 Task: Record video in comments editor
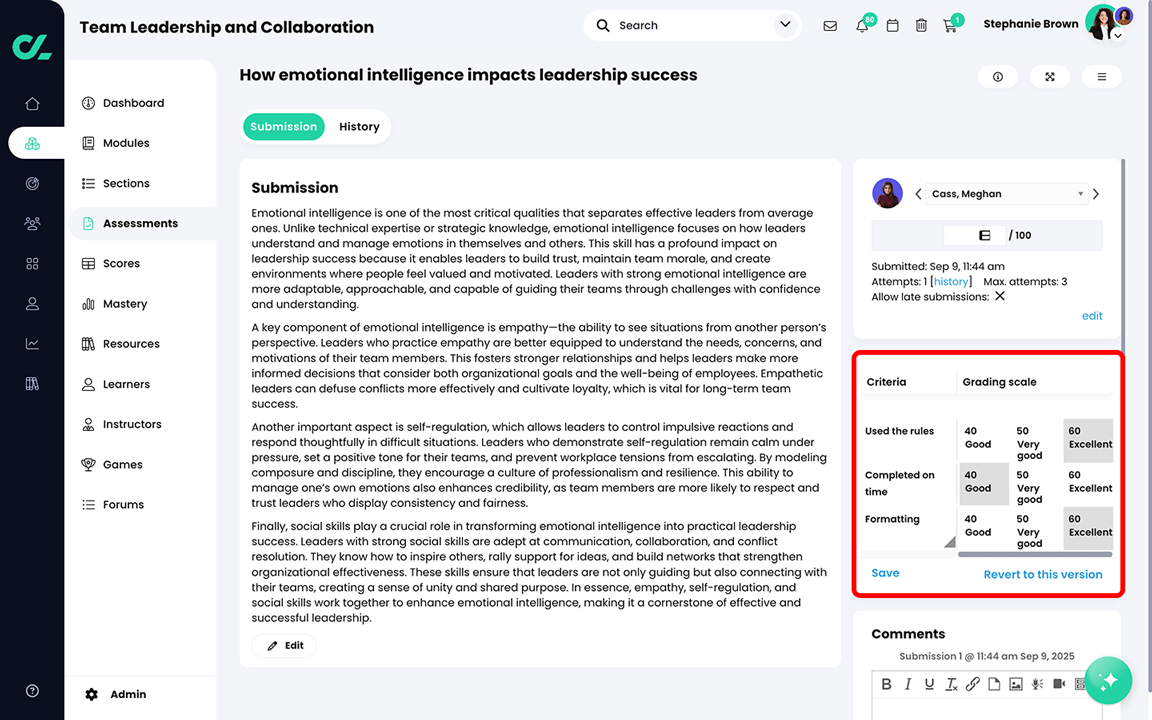coord(1059,684)
